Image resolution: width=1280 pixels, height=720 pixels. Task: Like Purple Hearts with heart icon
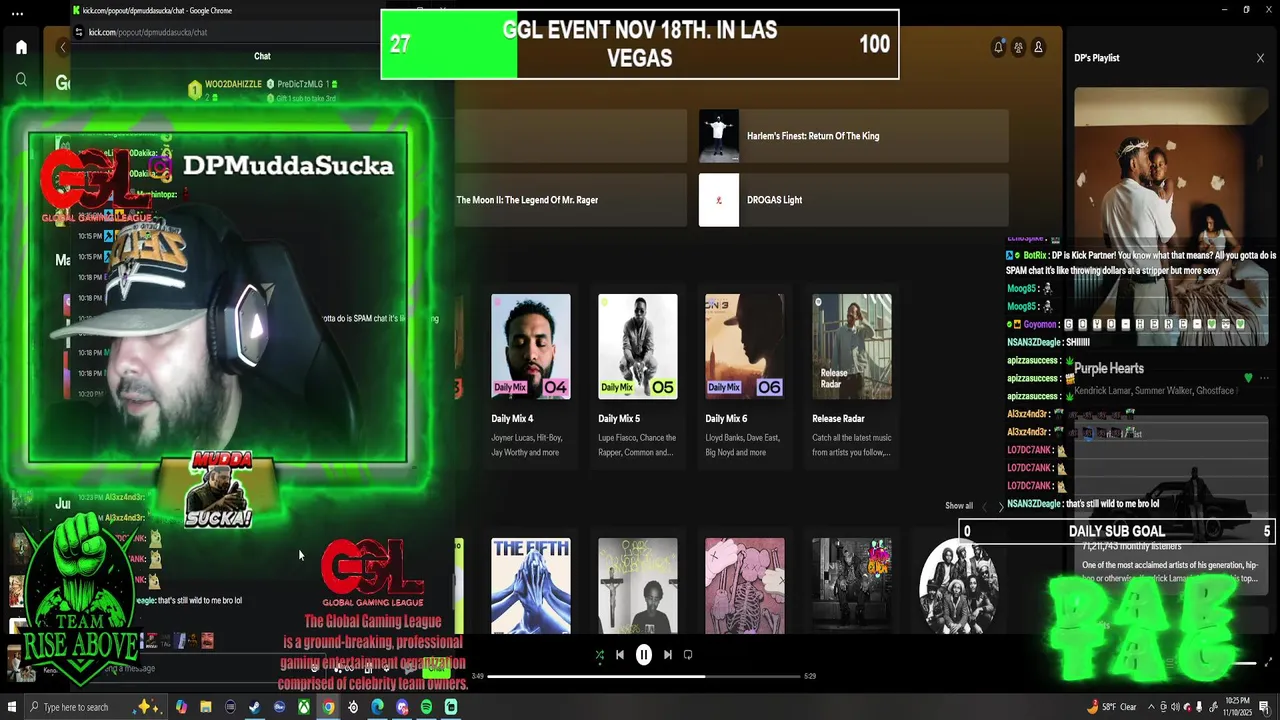tap(1248, 378)
